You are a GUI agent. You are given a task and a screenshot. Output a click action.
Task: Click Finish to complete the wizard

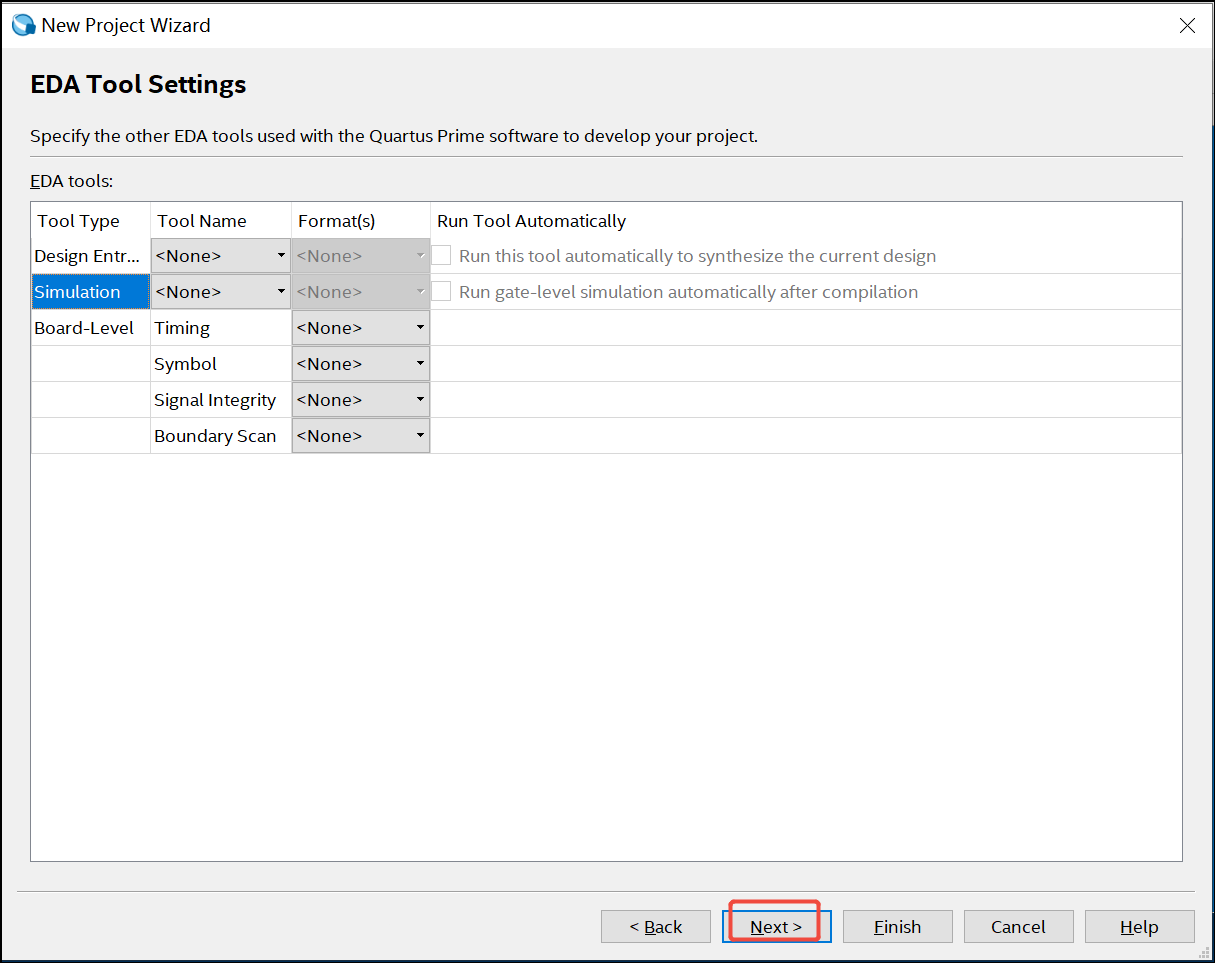(x=898, y=927)
